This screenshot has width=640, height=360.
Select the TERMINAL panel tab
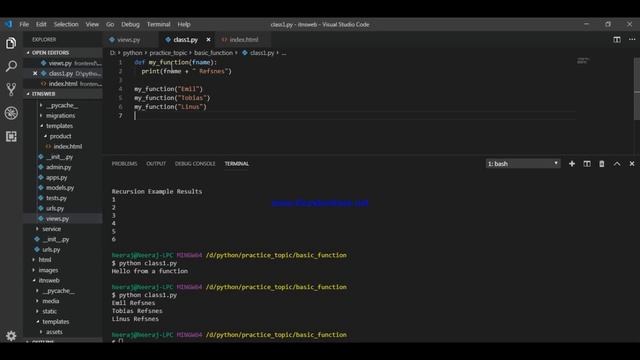(x=236, y=164)
